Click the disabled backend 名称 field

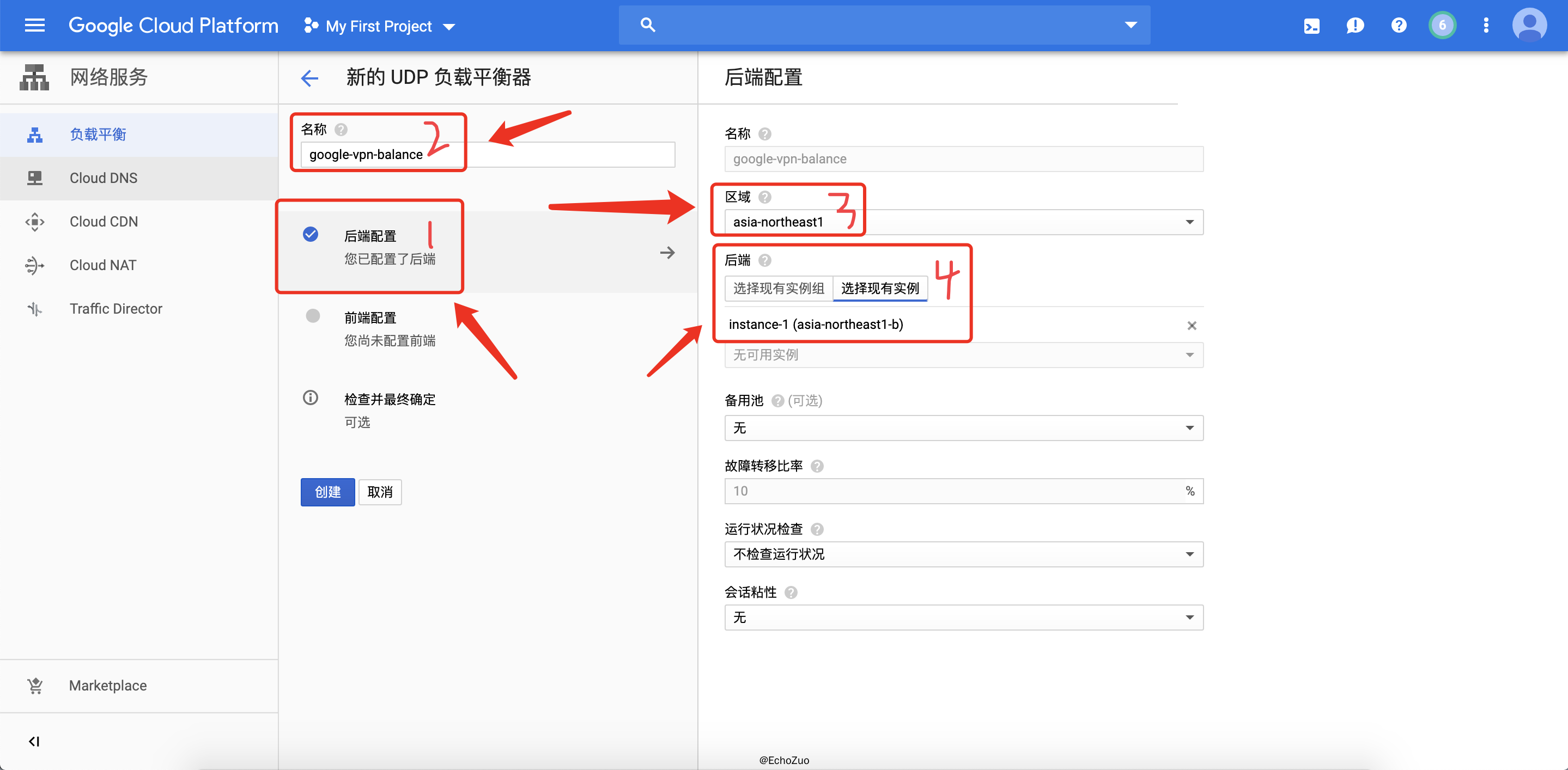pyautogui.click(x=964, y=159)
